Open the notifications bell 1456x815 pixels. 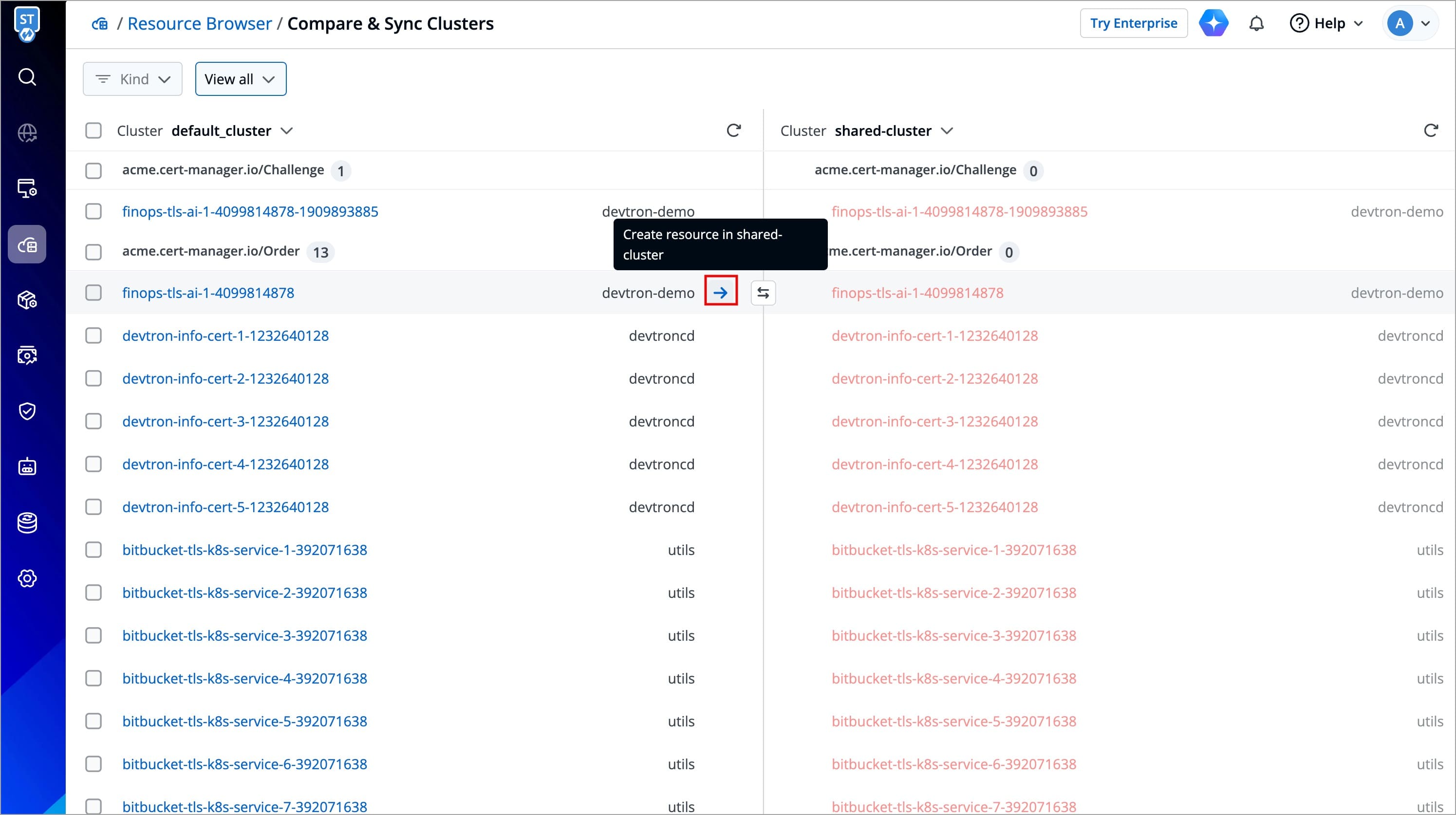[x=1256, y=24]
